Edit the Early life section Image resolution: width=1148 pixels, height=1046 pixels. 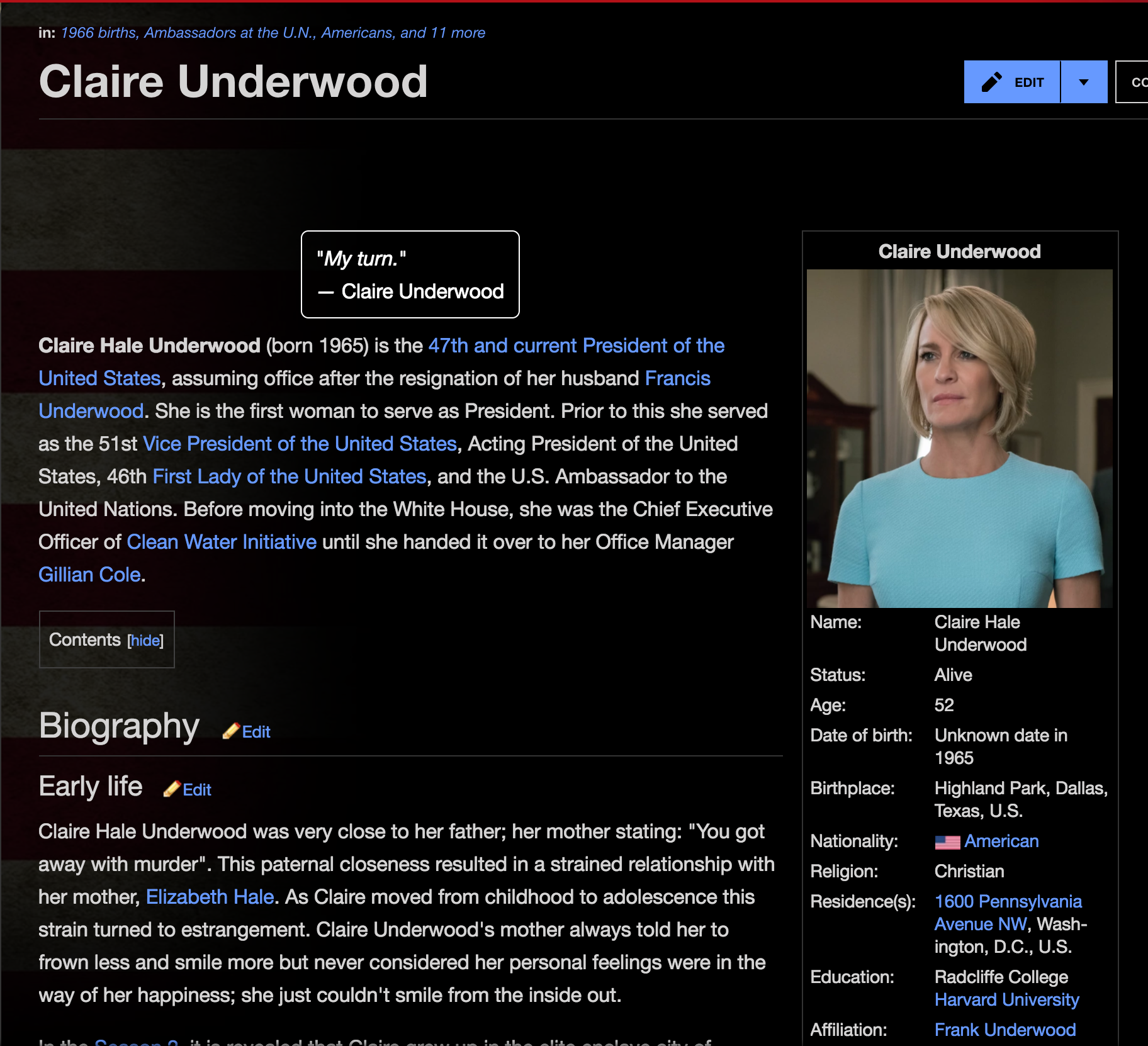click(197, 790)
